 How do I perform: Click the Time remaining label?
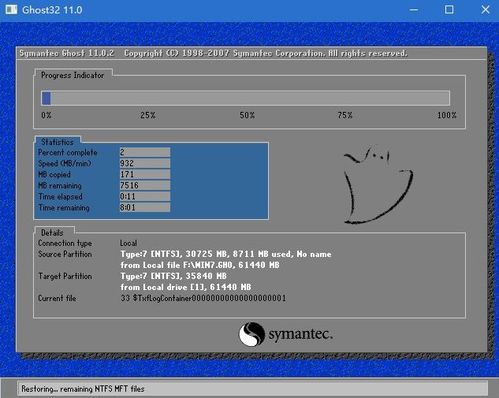[64, 208]
